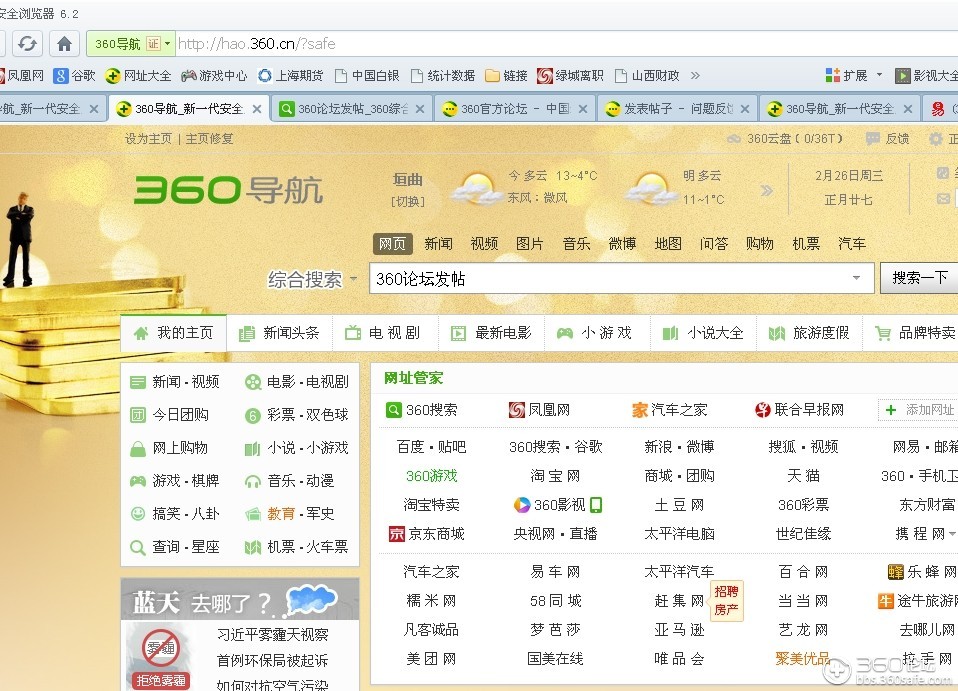Click the 招聘 tag next to 赶集网
958x691 pixels.
[x=726, y=591]
